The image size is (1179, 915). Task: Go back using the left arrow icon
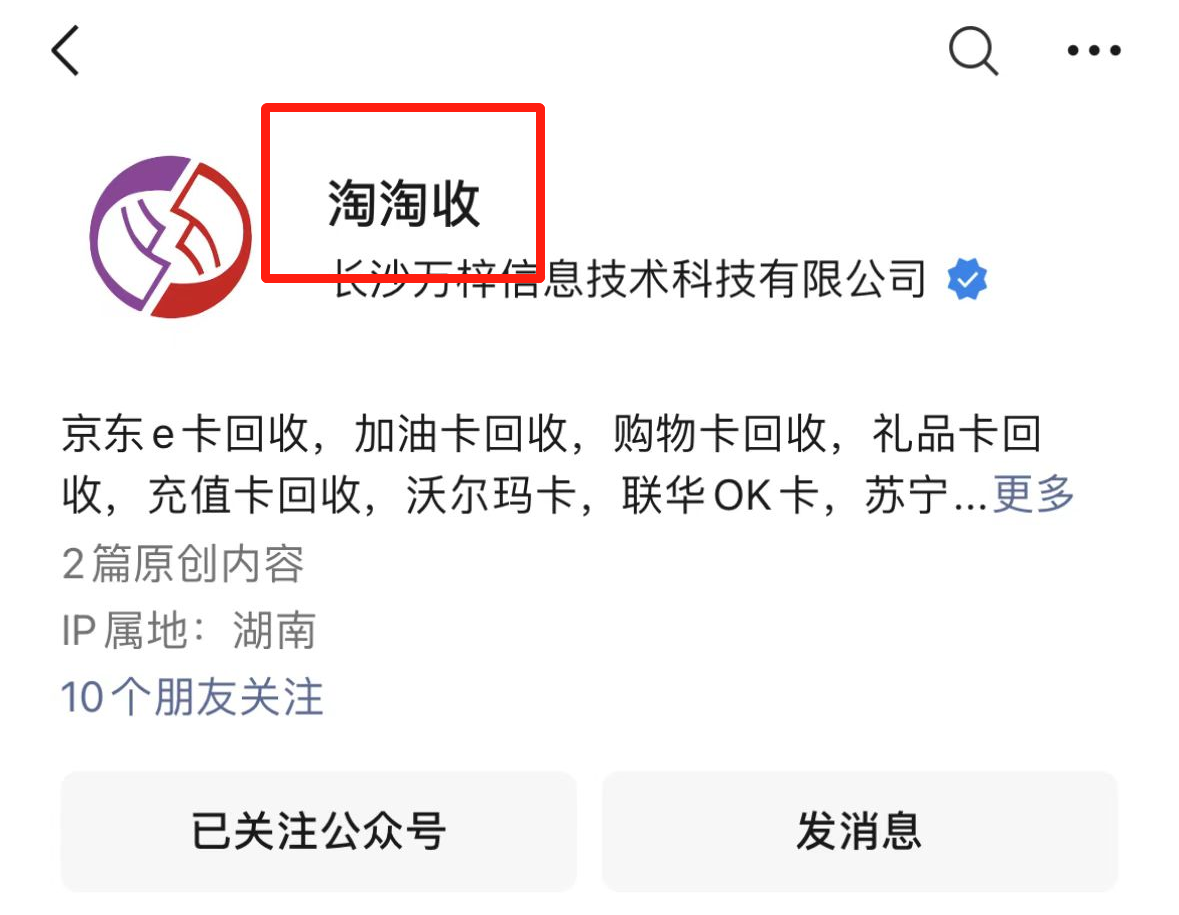pos(65,50)
